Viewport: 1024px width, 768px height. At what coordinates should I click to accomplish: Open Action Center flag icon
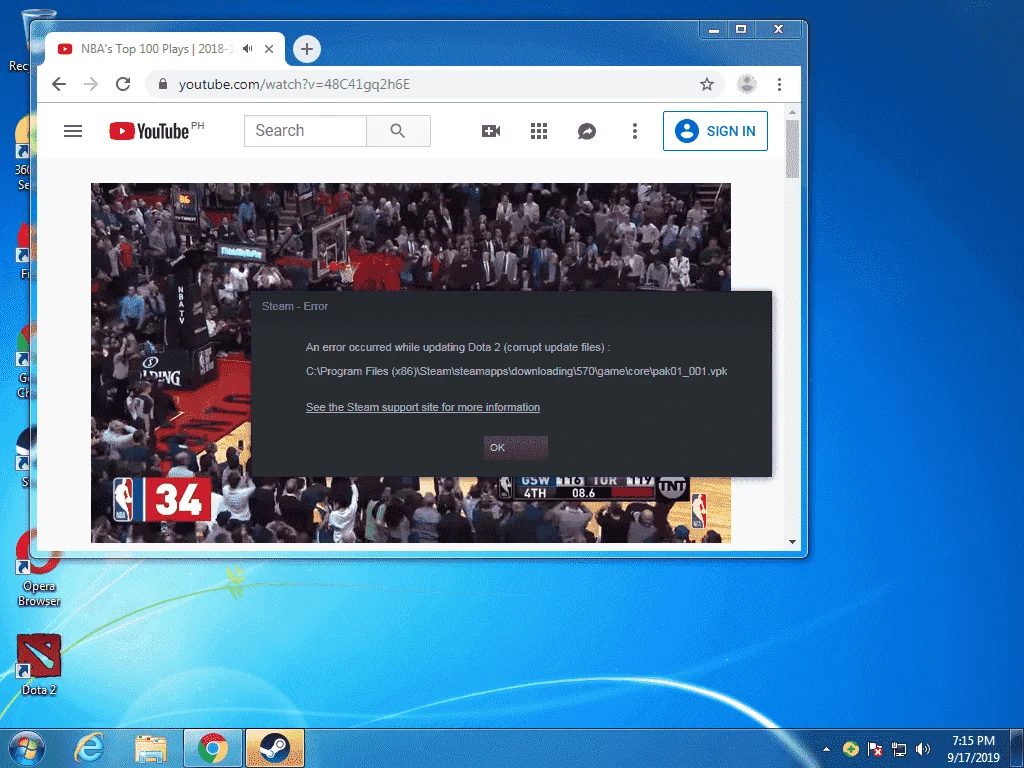[x=874, y=749]
